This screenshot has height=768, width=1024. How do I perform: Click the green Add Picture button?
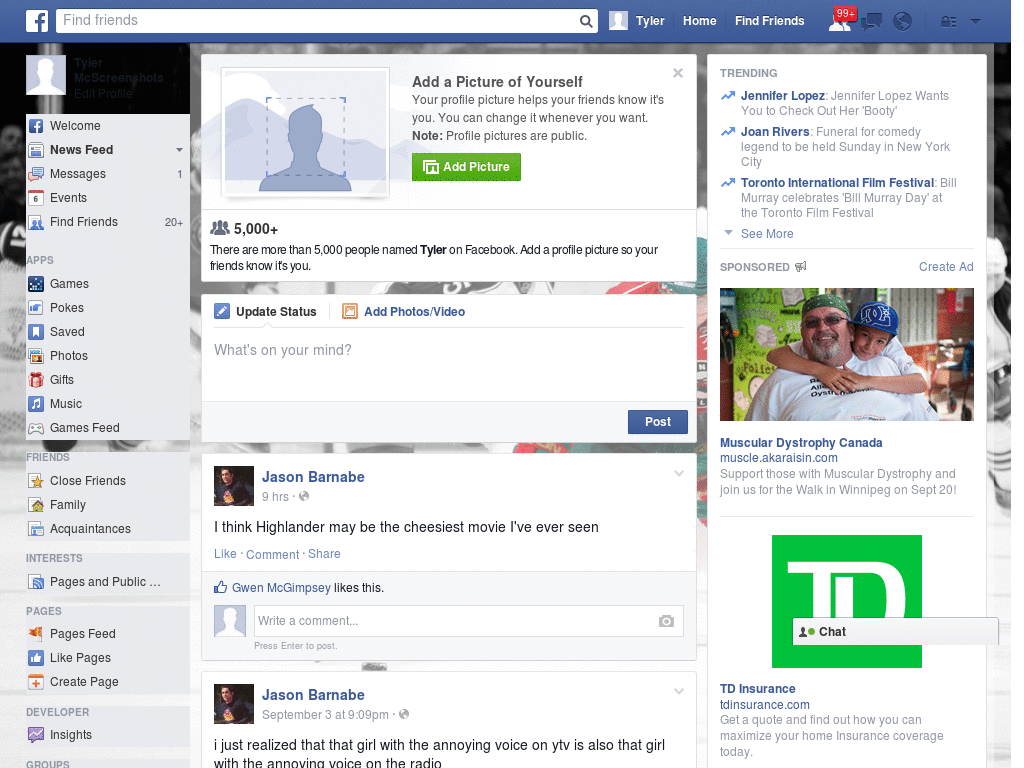tap(466, 167)
